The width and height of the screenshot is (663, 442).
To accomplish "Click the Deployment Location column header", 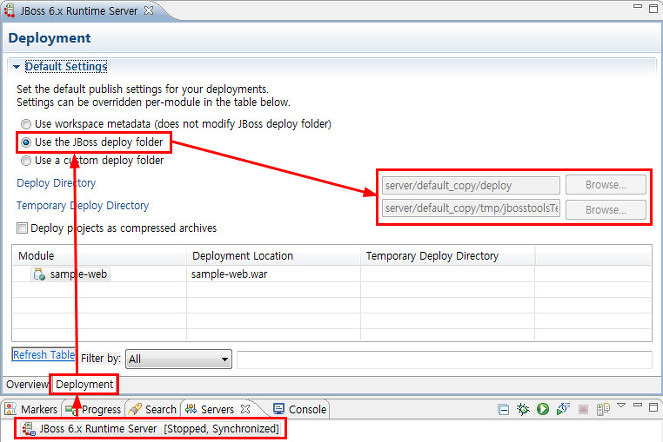I will 274,256.
